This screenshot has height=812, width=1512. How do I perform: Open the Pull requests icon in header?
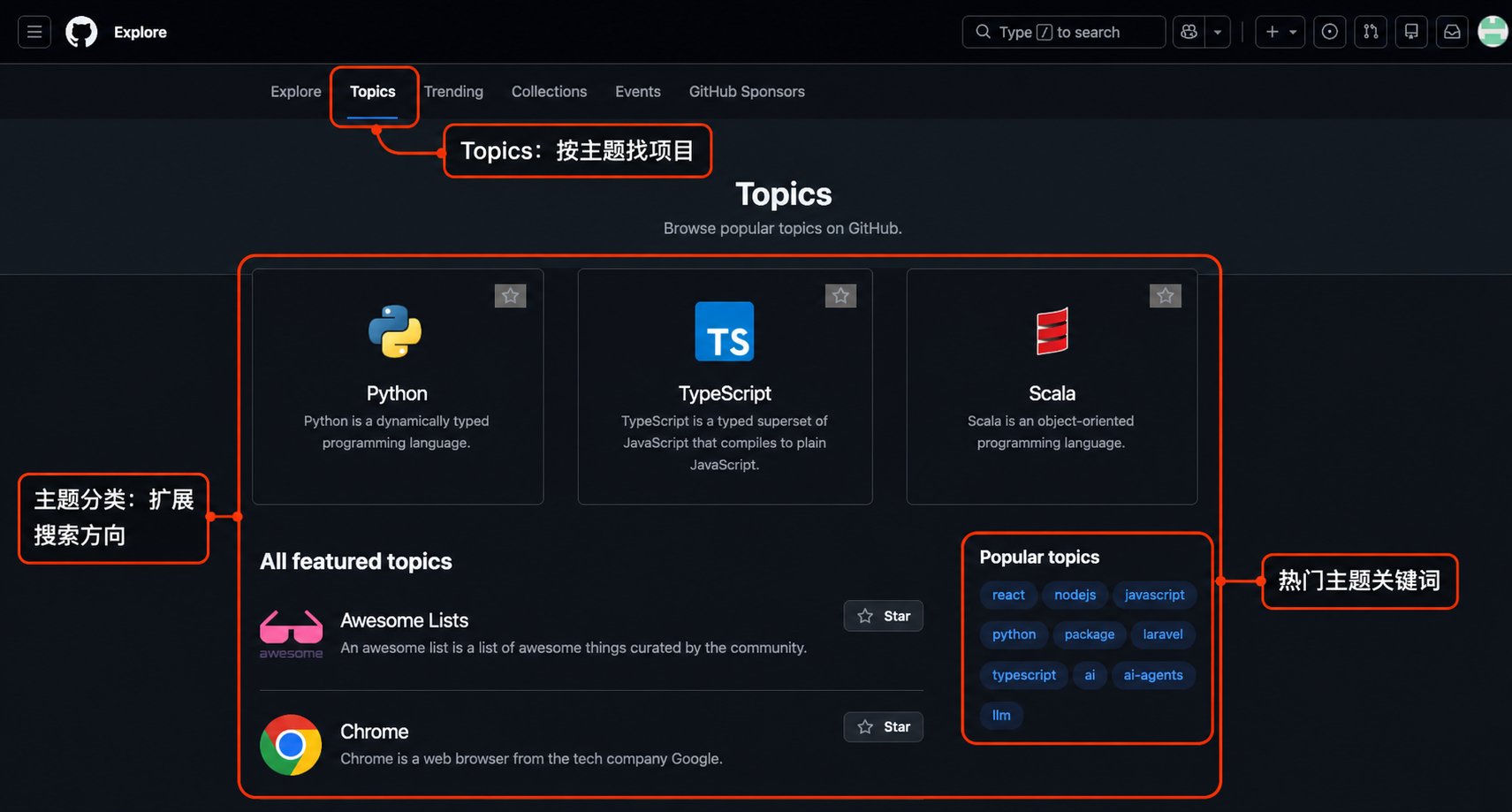1371,32
